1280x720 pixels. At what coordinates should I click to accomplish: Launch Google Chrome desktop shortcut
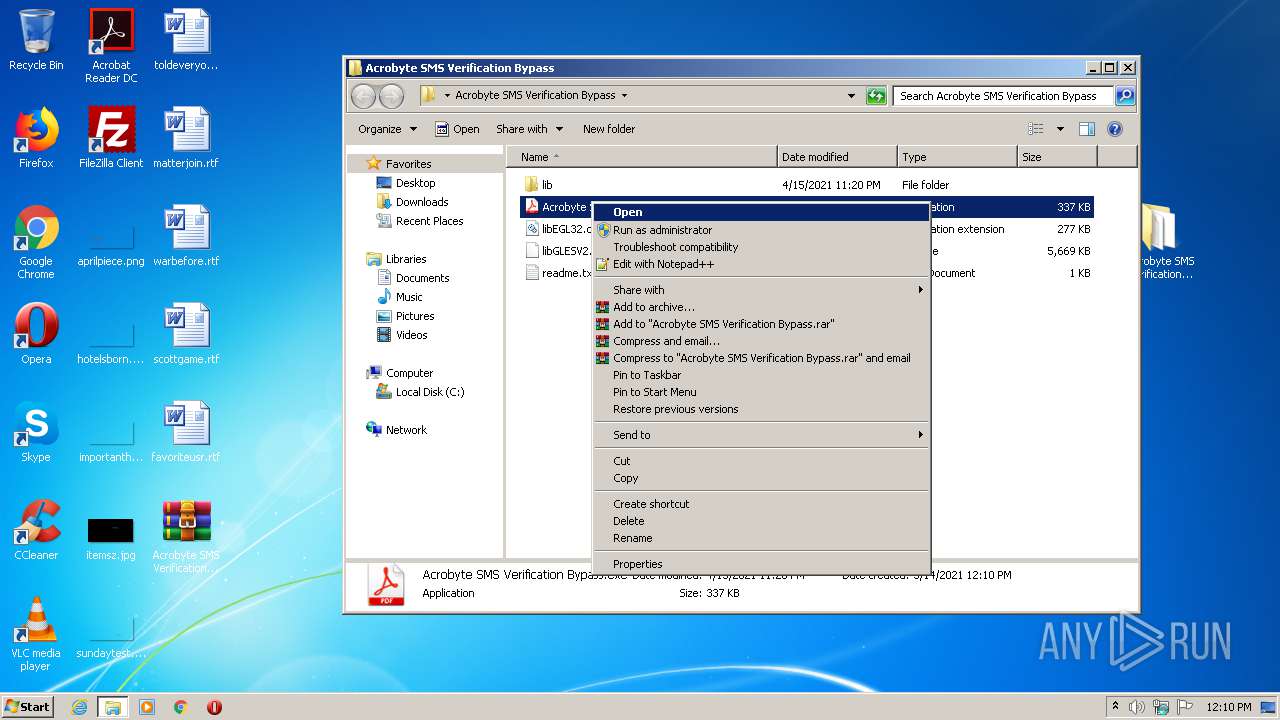click(x=36, y=242)
